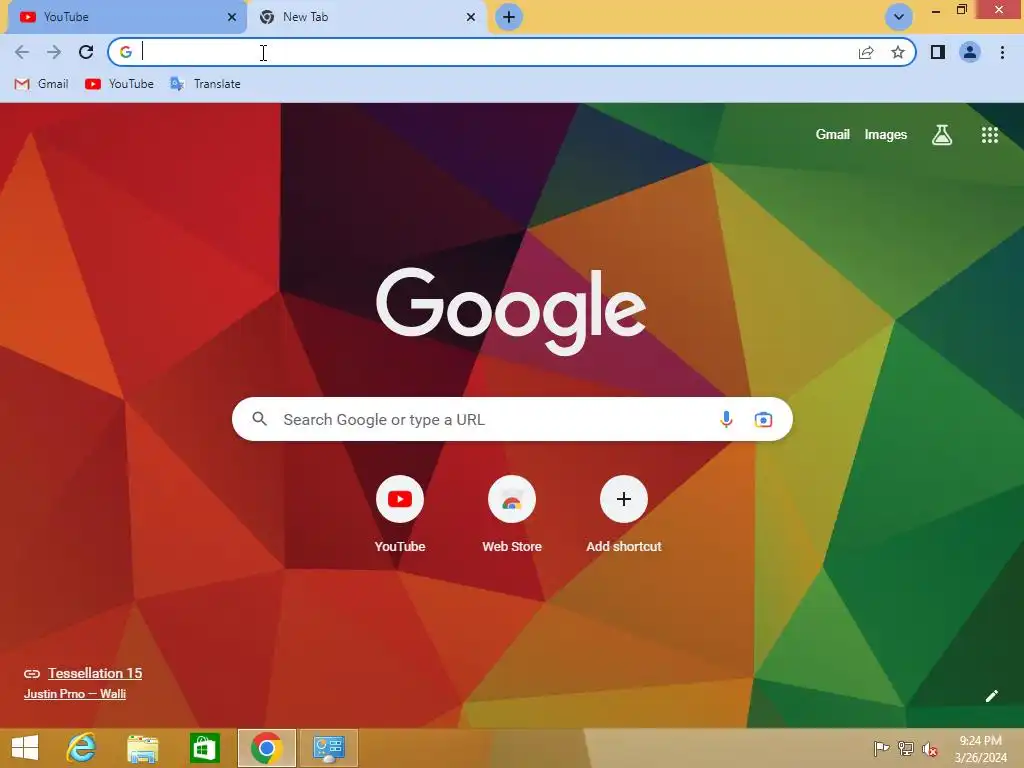Open the network tray icon
The image size is (1024, 768).
(906, 748)
